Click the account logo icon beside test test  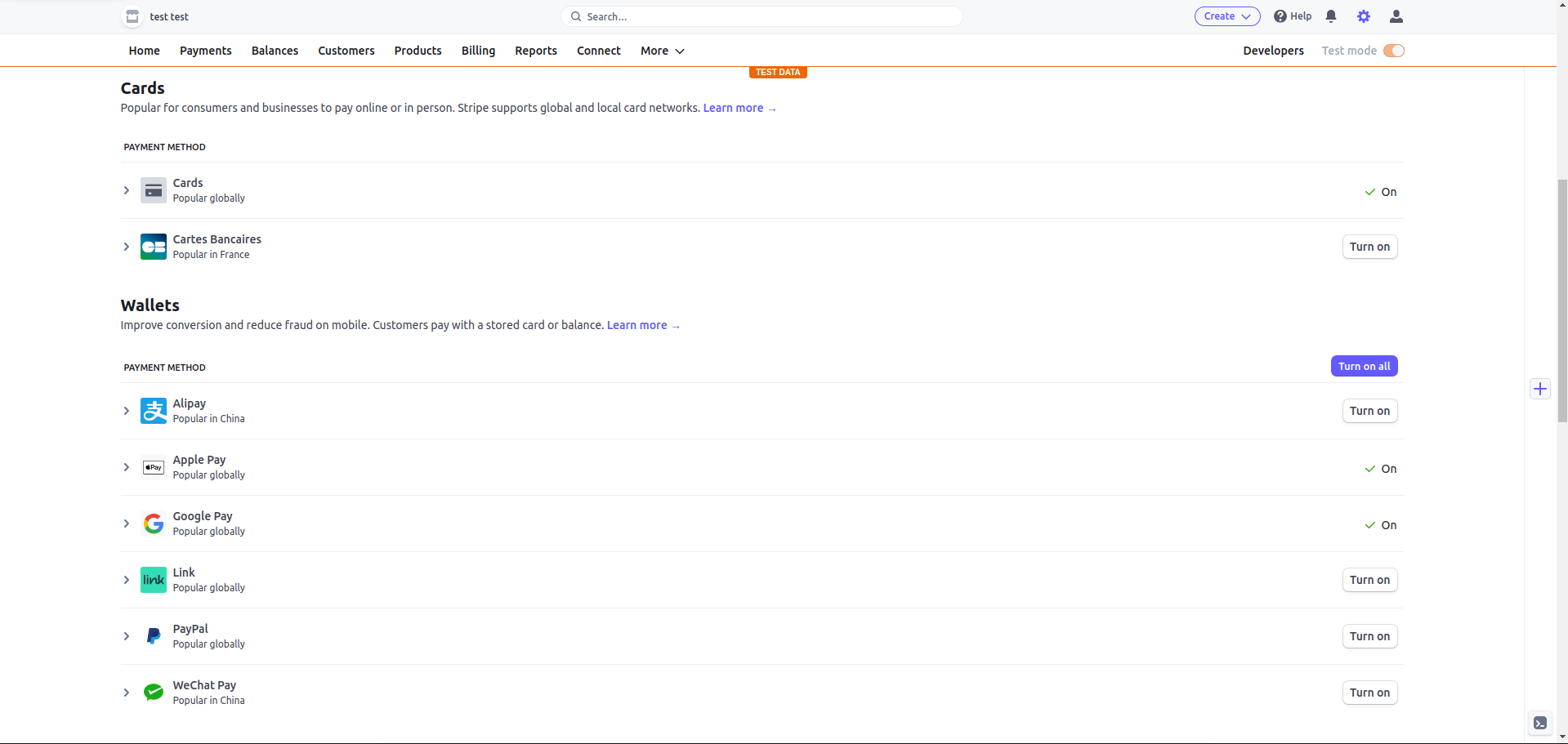point(132,16)
